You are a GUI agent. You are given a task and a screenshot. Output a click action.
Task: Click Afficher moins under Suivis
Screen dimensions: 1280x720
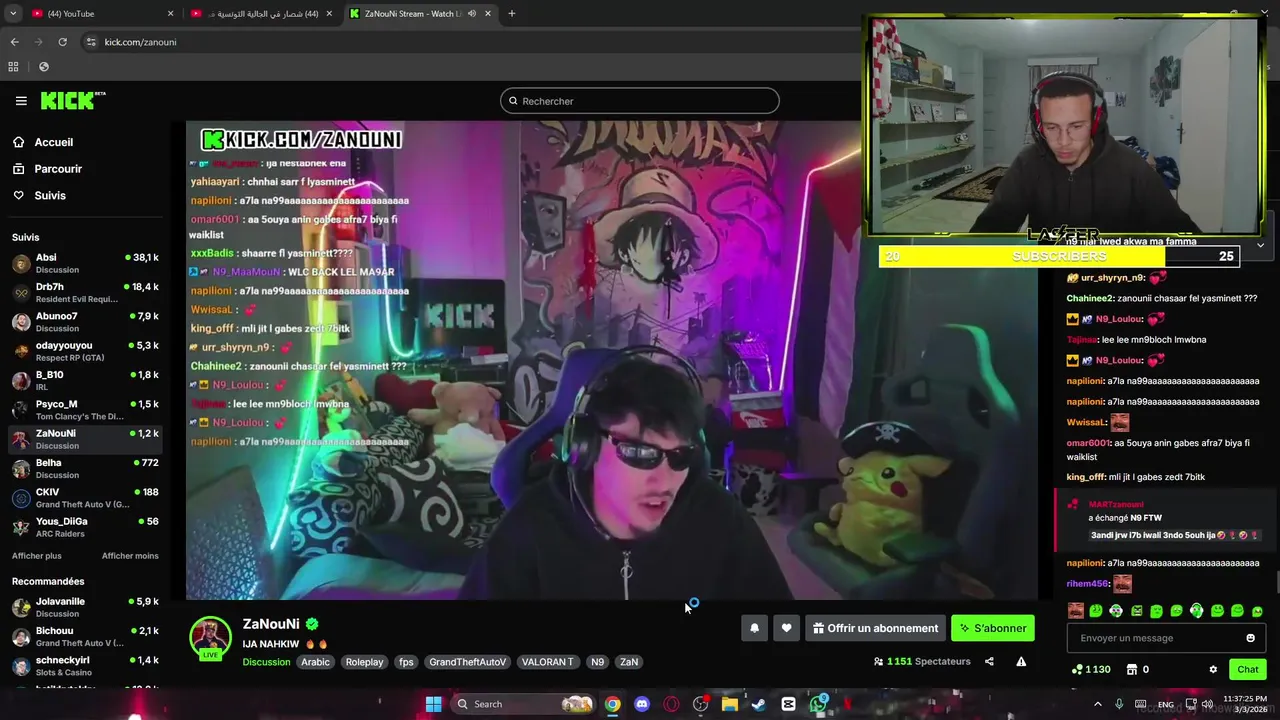(x=130, y=556)
